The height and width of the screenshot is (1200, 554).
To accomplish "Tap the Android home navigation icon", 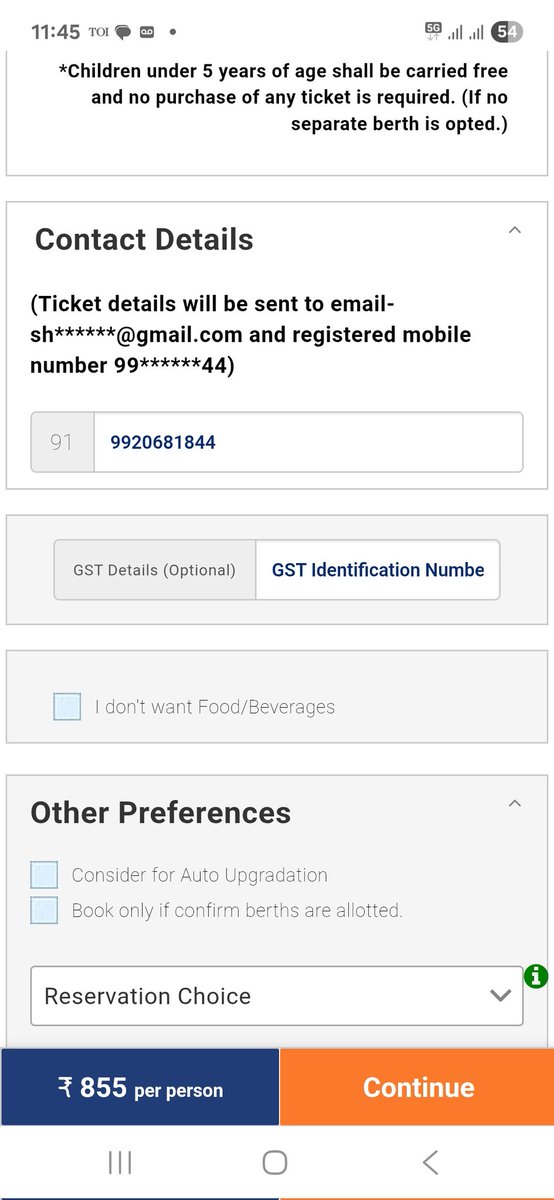I will pyautogui.click(x=275, y=1162).
